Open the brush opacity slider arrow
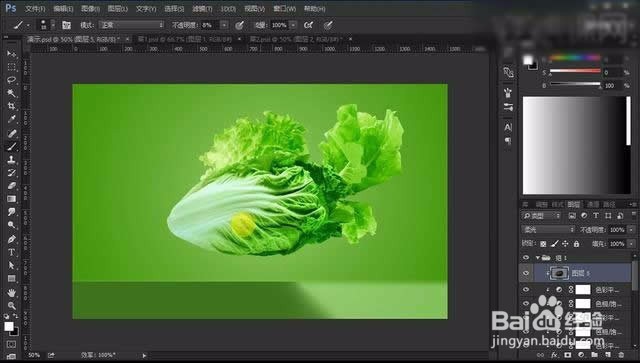Image resolution: width=640 pixels, height=363 pixels. (224, 25)
